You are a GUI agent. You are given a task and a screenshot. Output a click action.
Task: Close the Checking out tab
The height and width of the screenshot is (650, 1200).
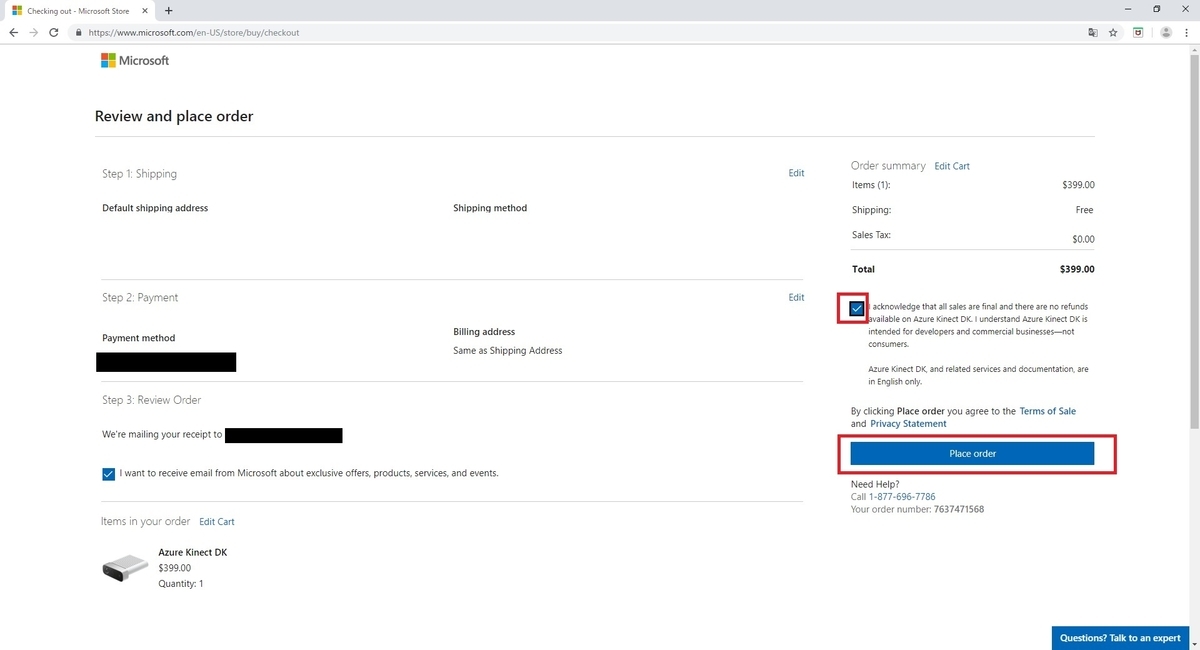coord(144,10)
